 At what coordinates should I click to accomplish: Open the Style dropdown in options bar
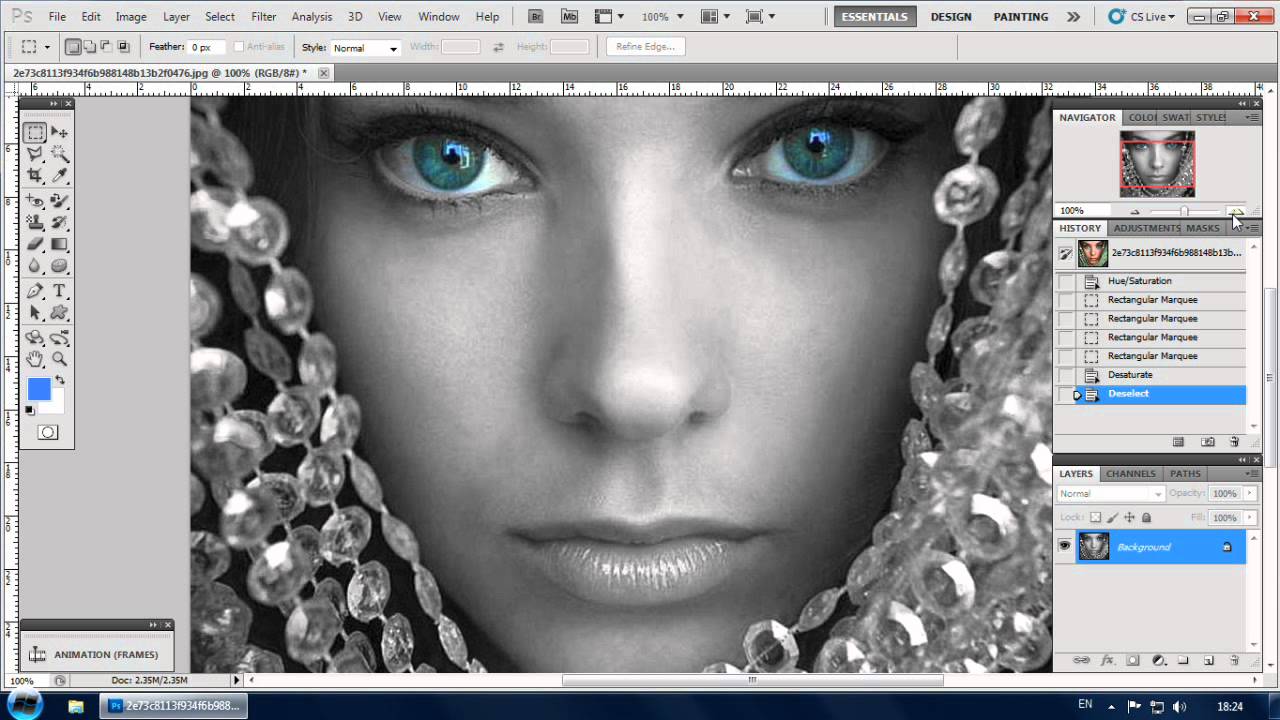pyautogui.click(x=365, y=48)
